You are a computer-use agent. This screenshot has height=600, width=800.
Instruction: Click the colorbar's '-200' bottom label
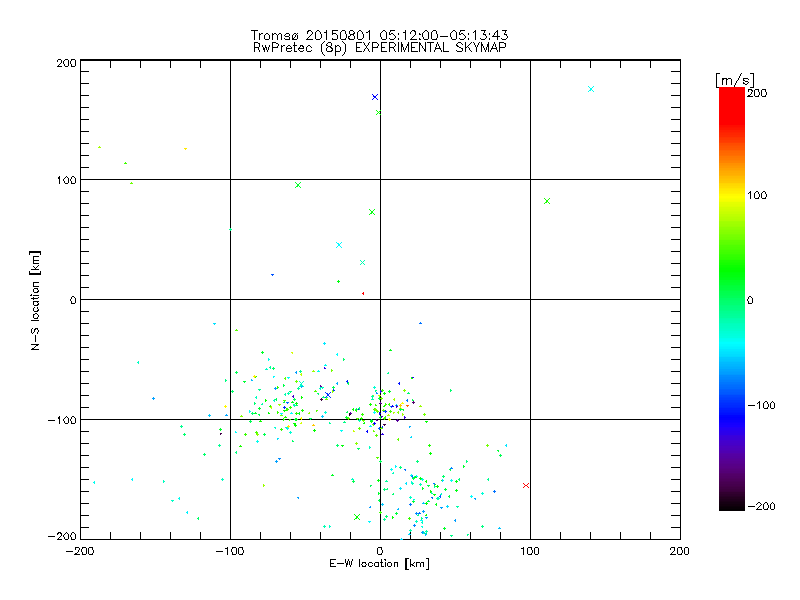(x=761, y=506)
